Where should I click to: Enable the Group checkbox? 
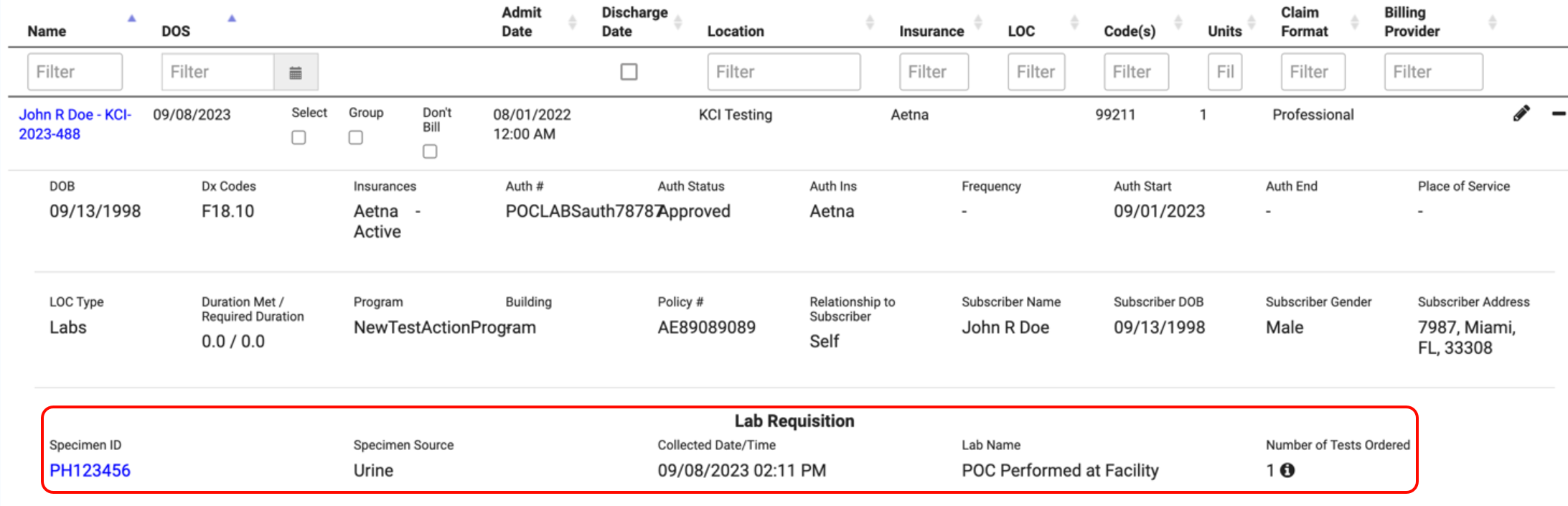(355, 137)
